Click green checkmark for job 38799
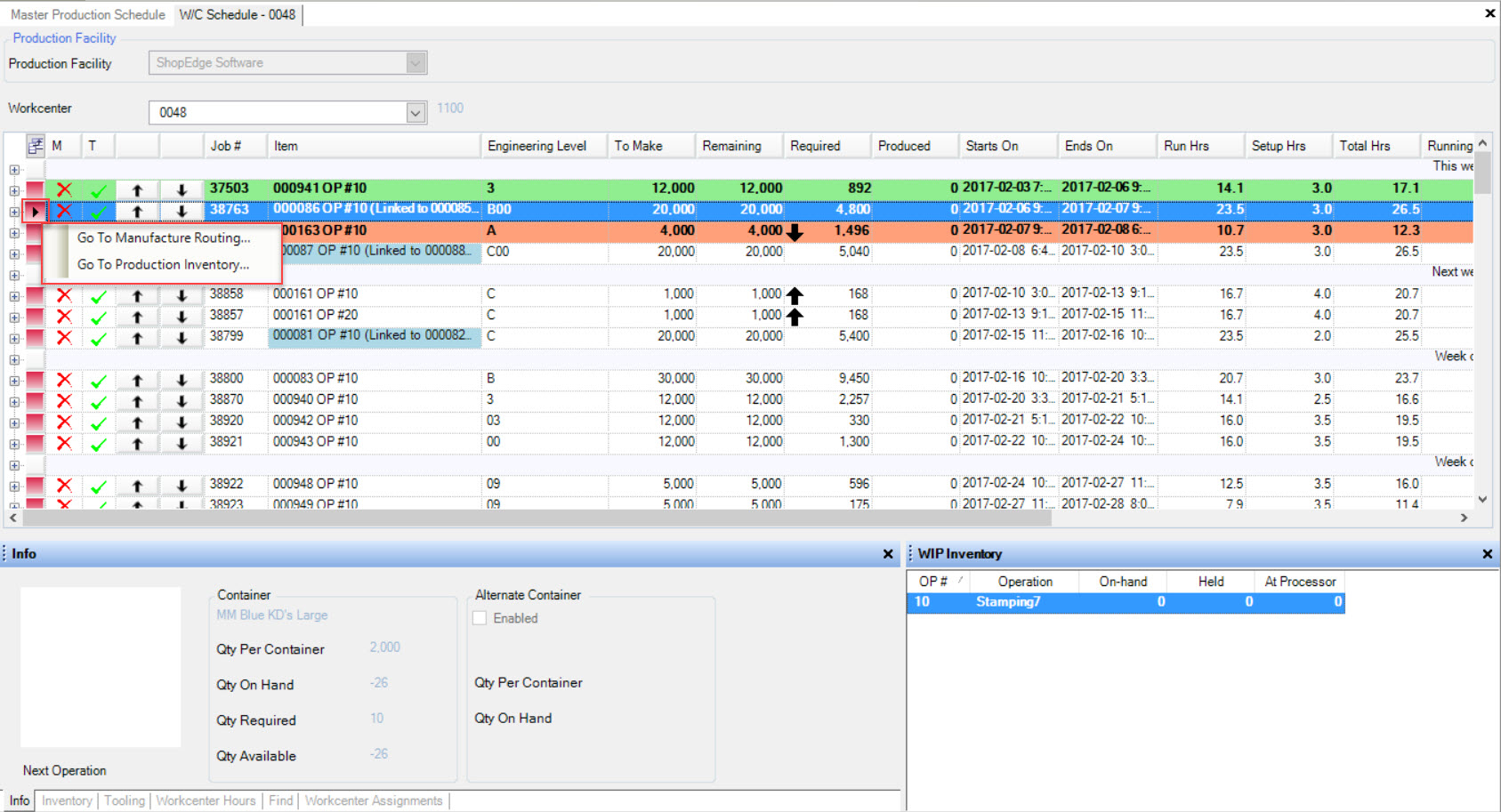1501x812 pixels. 99,338
